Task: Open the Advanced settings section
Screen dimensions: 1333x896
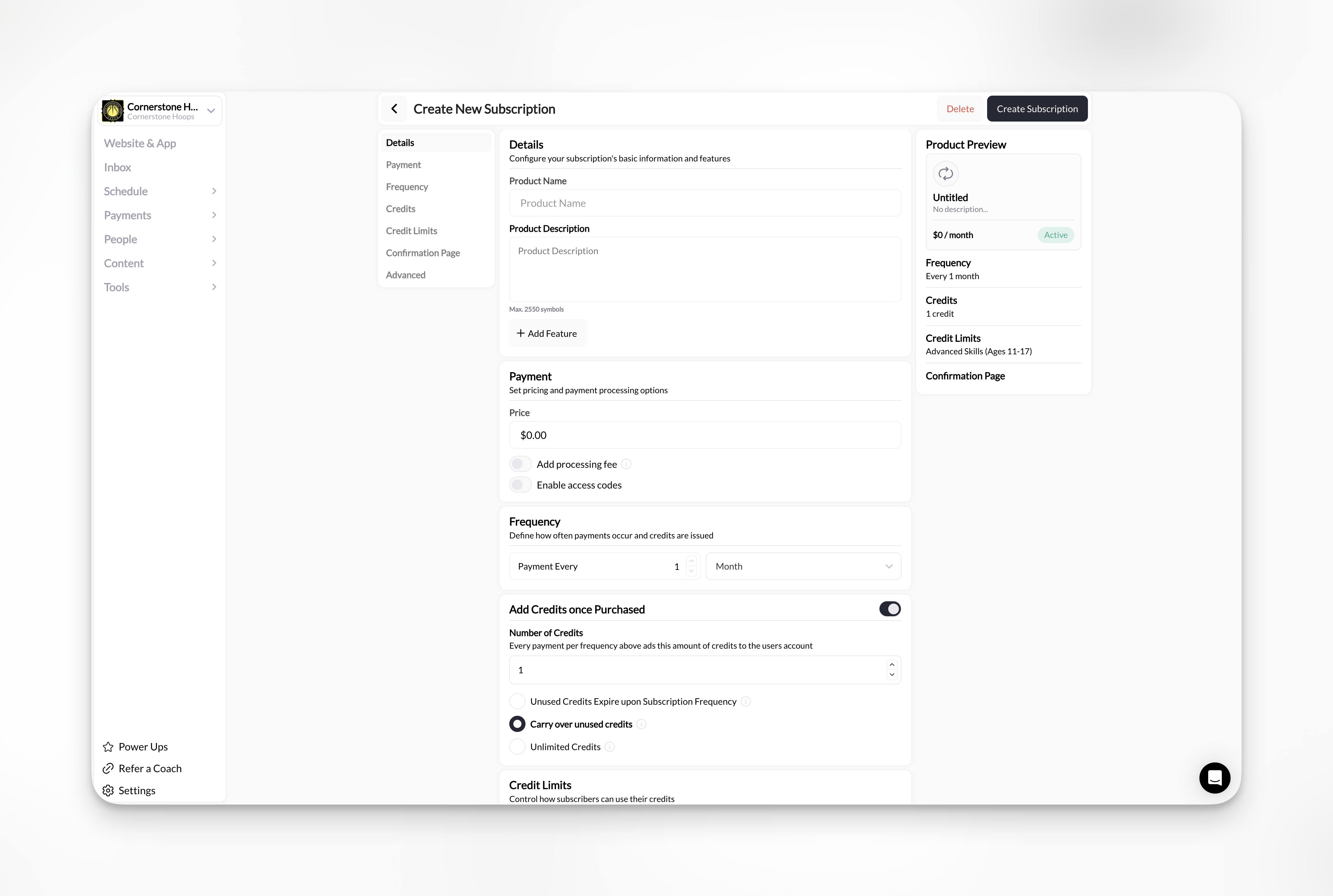Action: pyautogui.click(x=405, y=275)
